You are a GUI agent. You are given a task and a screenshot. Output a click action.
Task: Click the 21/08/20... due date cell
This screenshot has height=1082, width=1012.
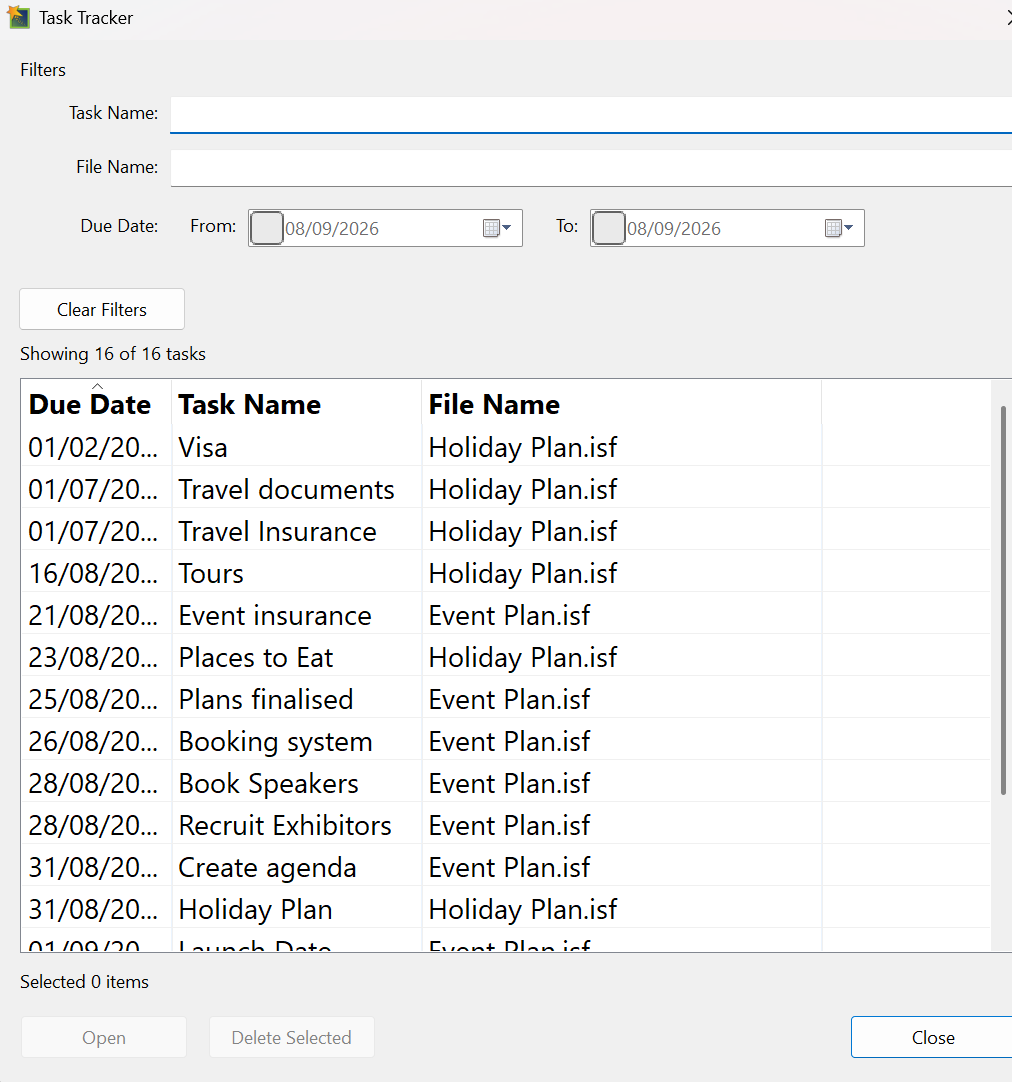[x=93, y=616]
